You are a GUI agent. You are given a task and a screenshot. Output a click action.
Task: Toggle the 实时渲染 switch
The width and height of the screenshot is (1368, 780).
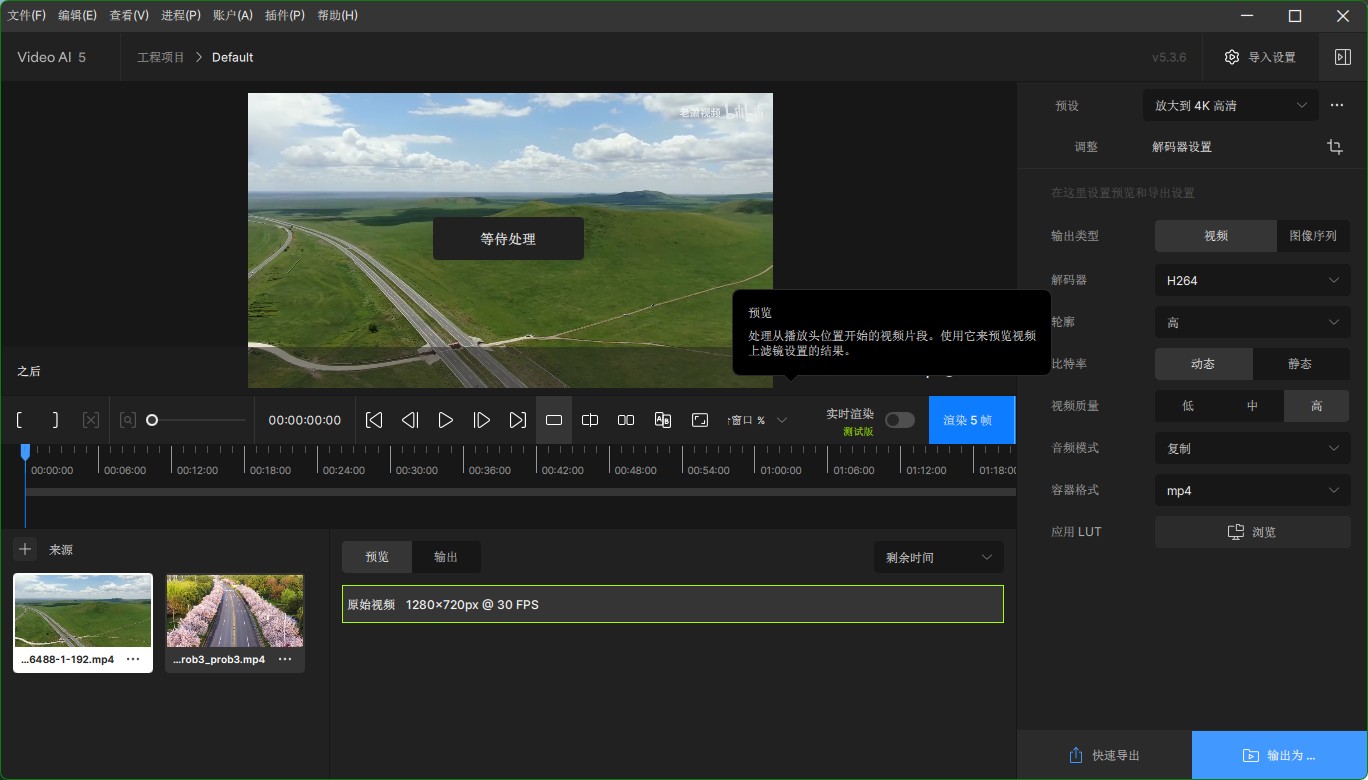pos(899,420)
